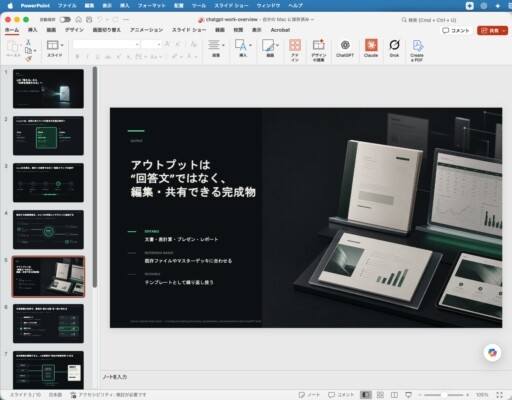Apply Bold formatting
This screenshot has height=400, width=512.
[x=77, y=57]
